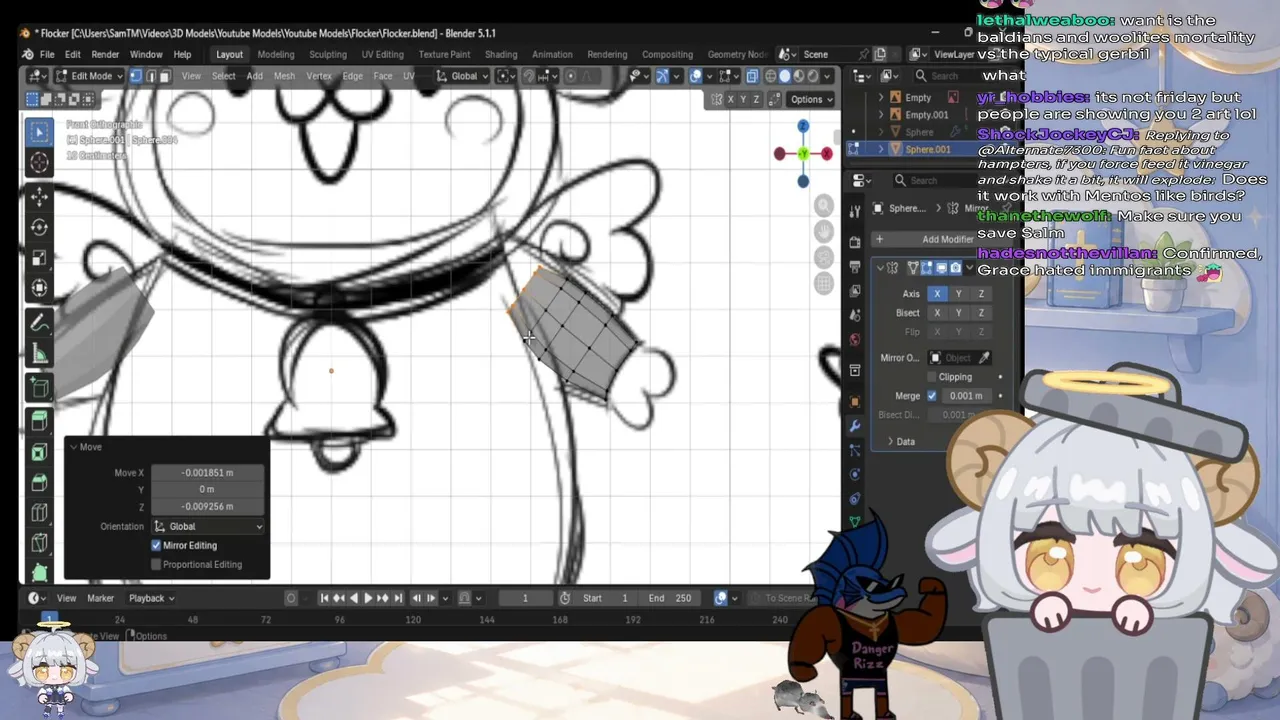
Task: Switch to the Modeling workspace tab
Action: [x=276, y=54]
